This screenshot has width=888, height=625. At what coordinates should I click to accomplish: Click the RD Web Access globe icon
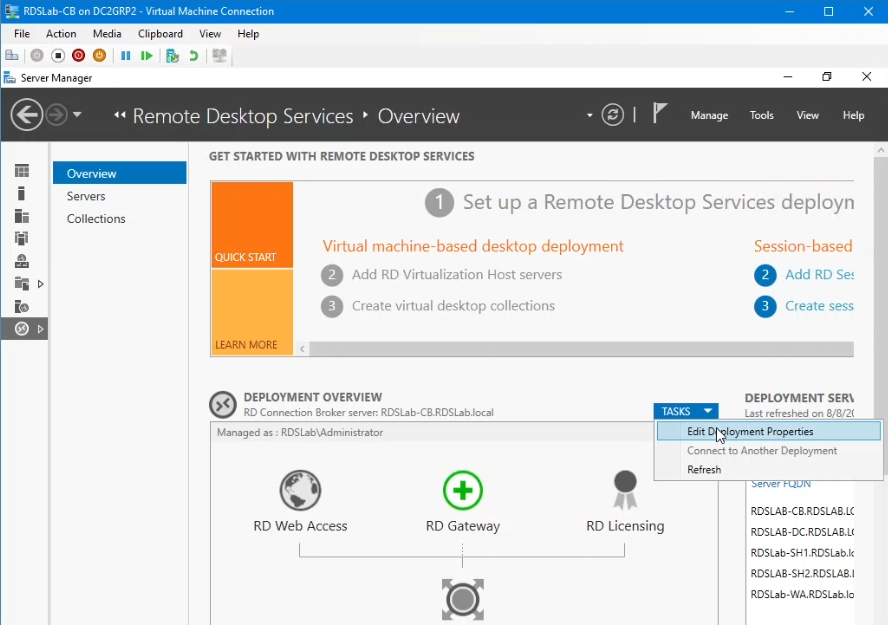[300, 490]
